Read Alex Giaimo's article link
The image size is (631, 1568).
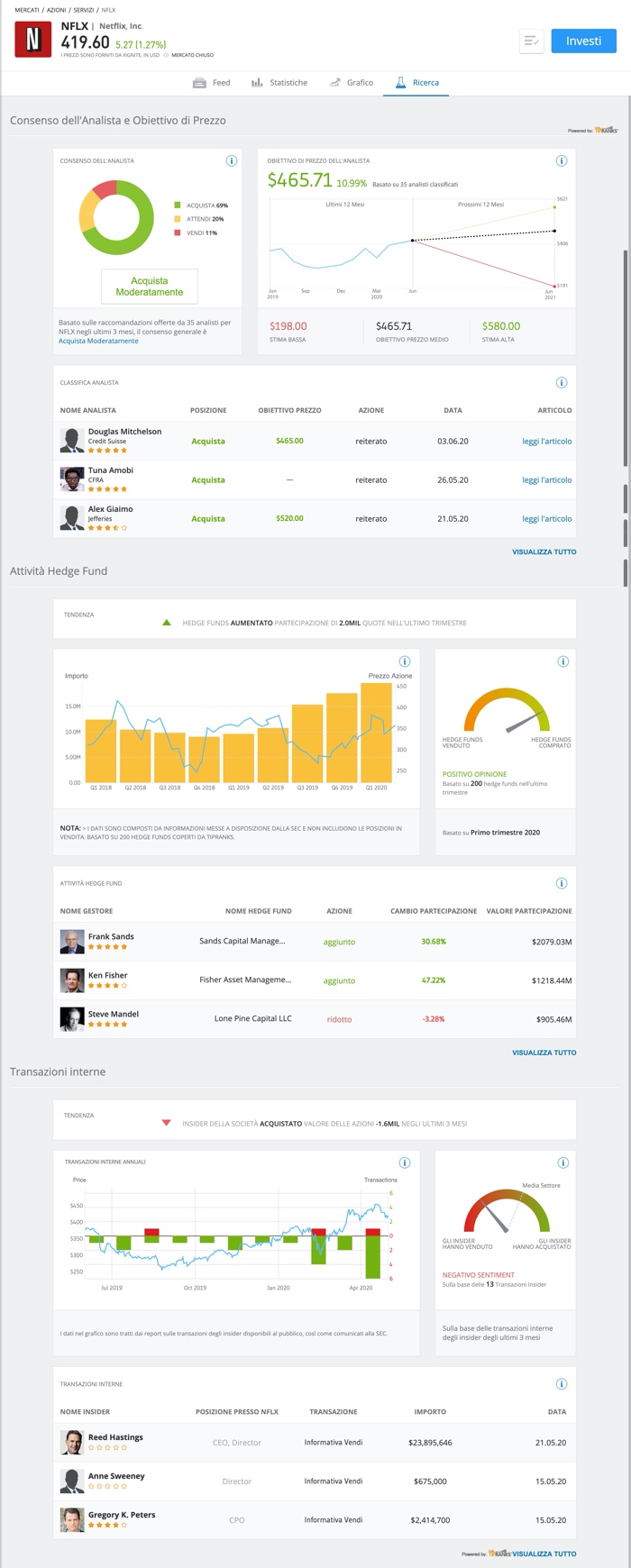pos(547,519)
